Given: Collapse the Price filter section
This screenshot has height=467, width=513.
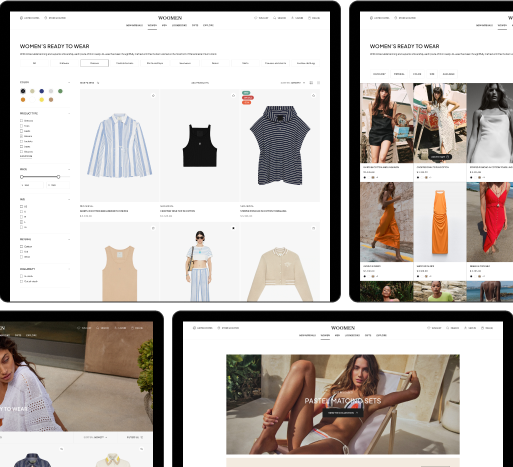Looking at the screenshot, I should pyautogui.click(x=69, y=170).
